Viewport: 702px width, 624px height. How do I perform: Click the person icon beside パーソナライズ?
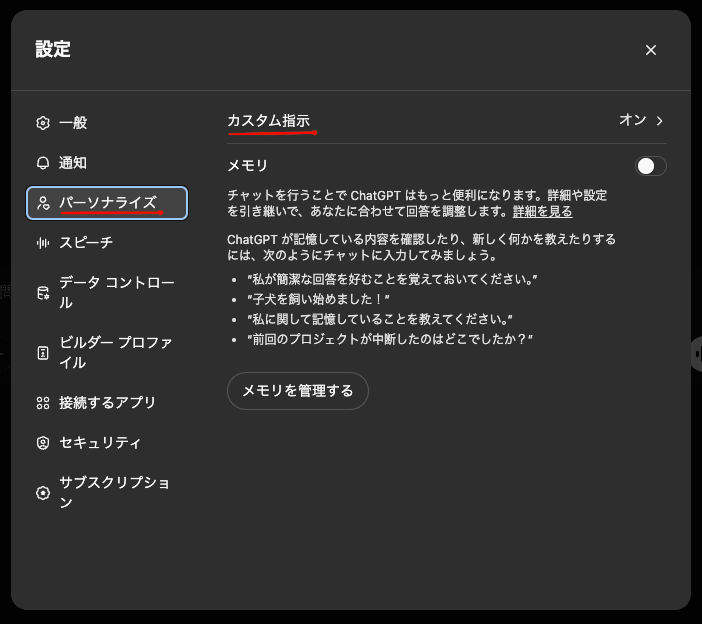pyautogui.click(x=43, y=203)
